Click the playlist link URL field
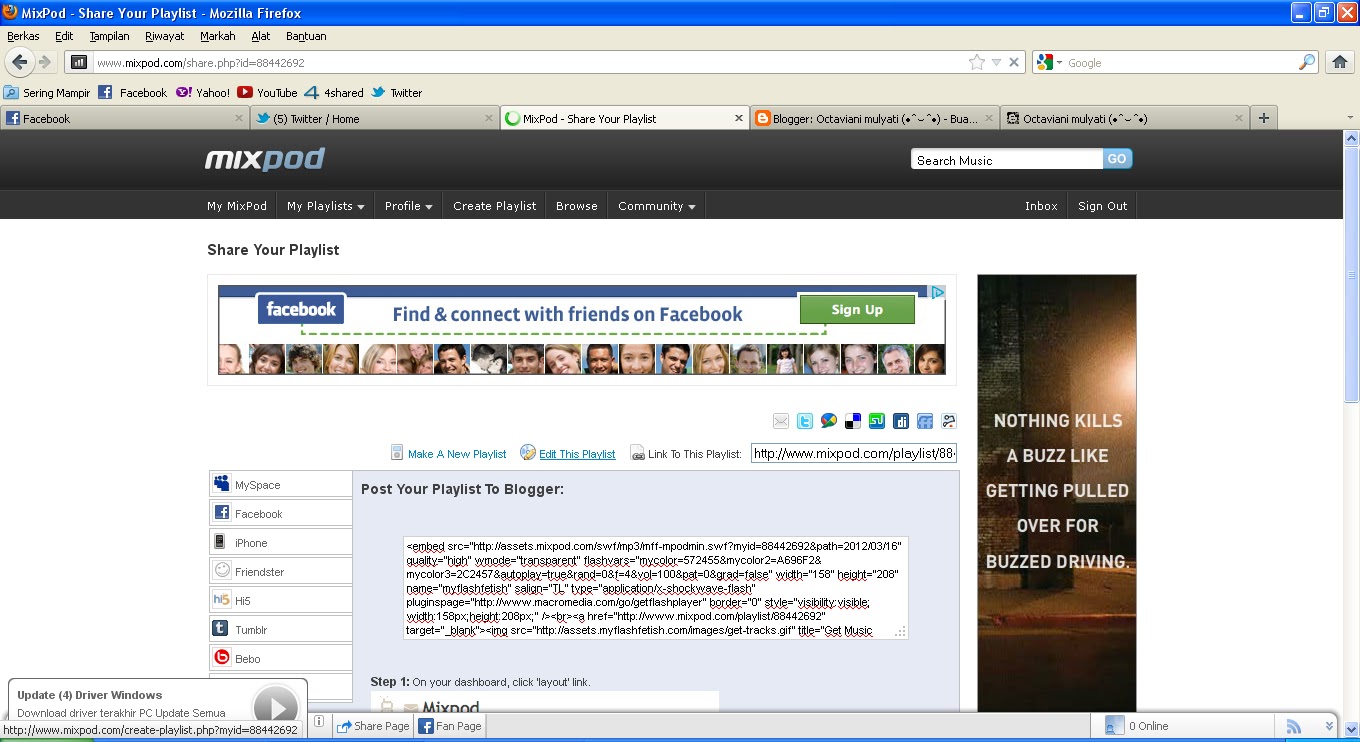Image resolution: width=1360 pixels, height=742 pixels. click(x=854, y=453)
